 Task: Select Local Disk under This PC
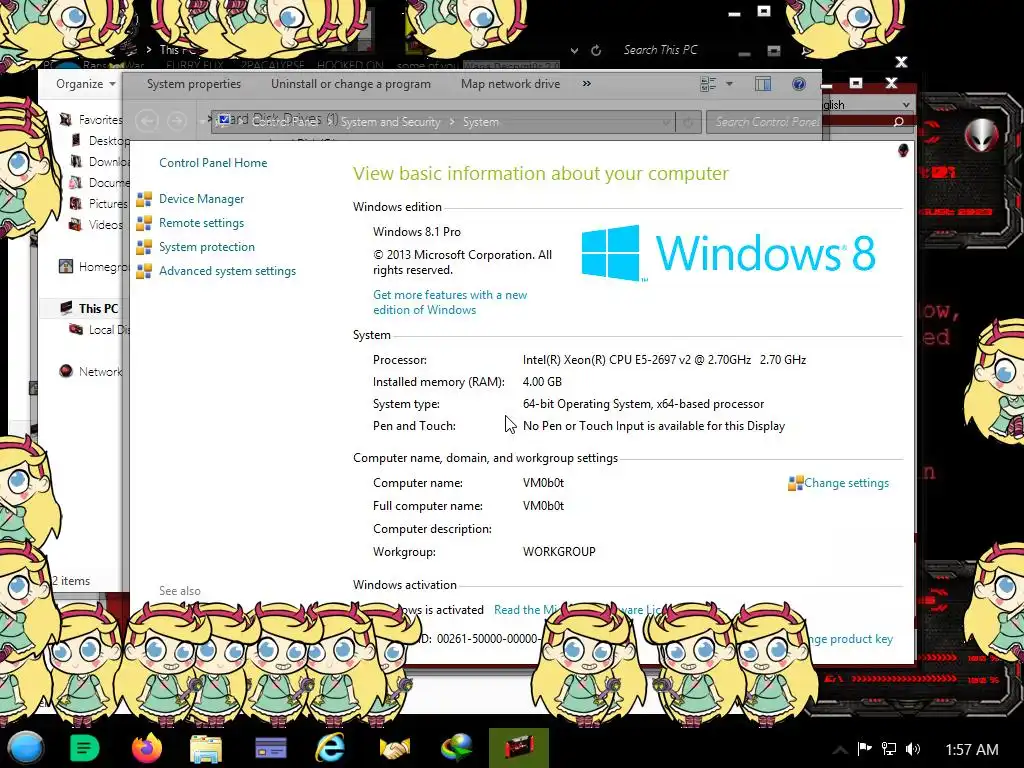[x=108, y=330]
